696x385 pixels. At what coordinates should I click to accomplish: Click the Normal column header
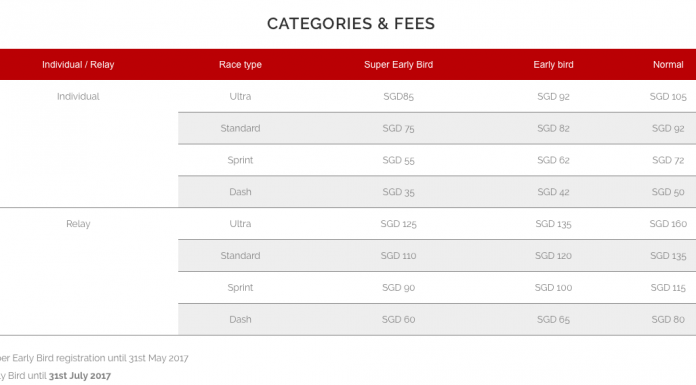tap(668, 65)
